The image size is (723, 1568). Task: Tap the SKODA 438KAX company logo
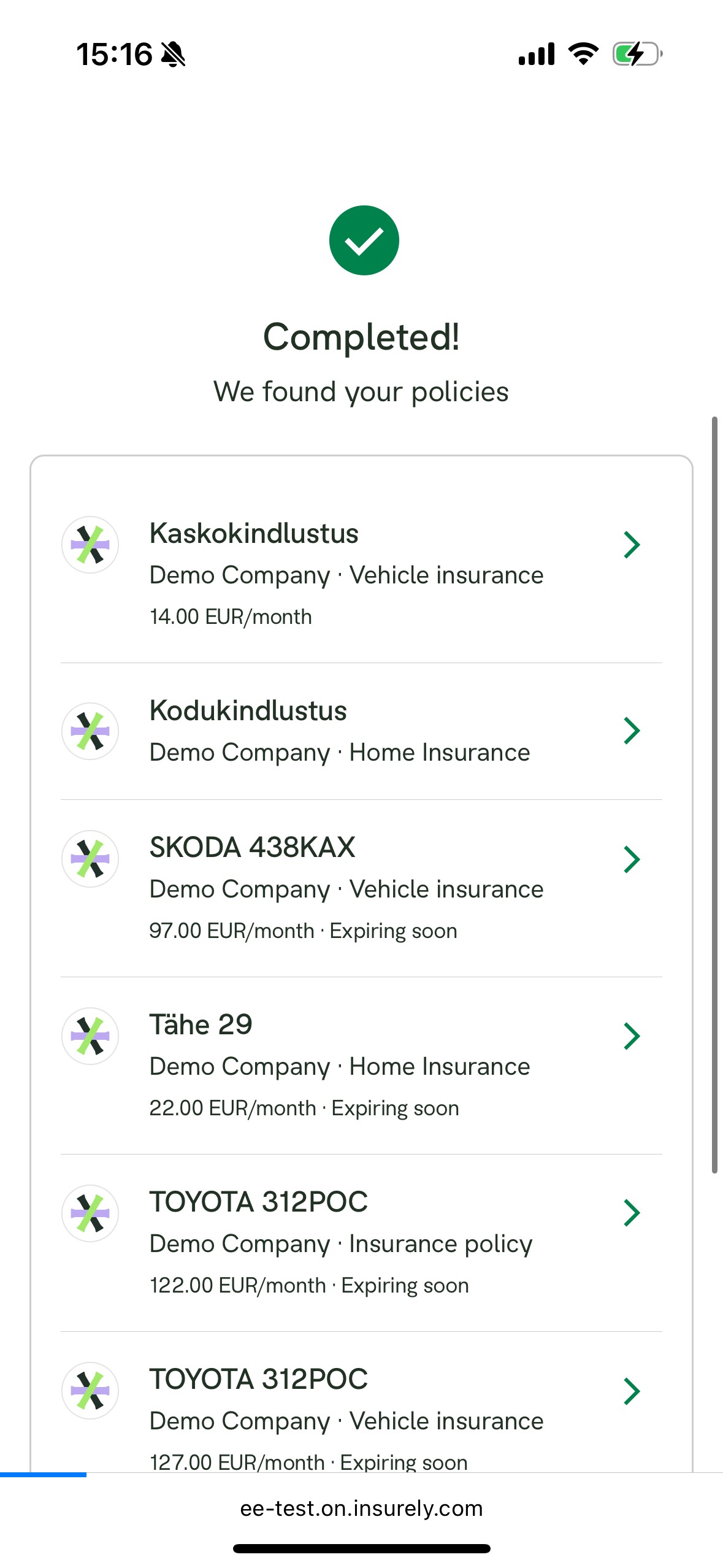click(90, 859)
